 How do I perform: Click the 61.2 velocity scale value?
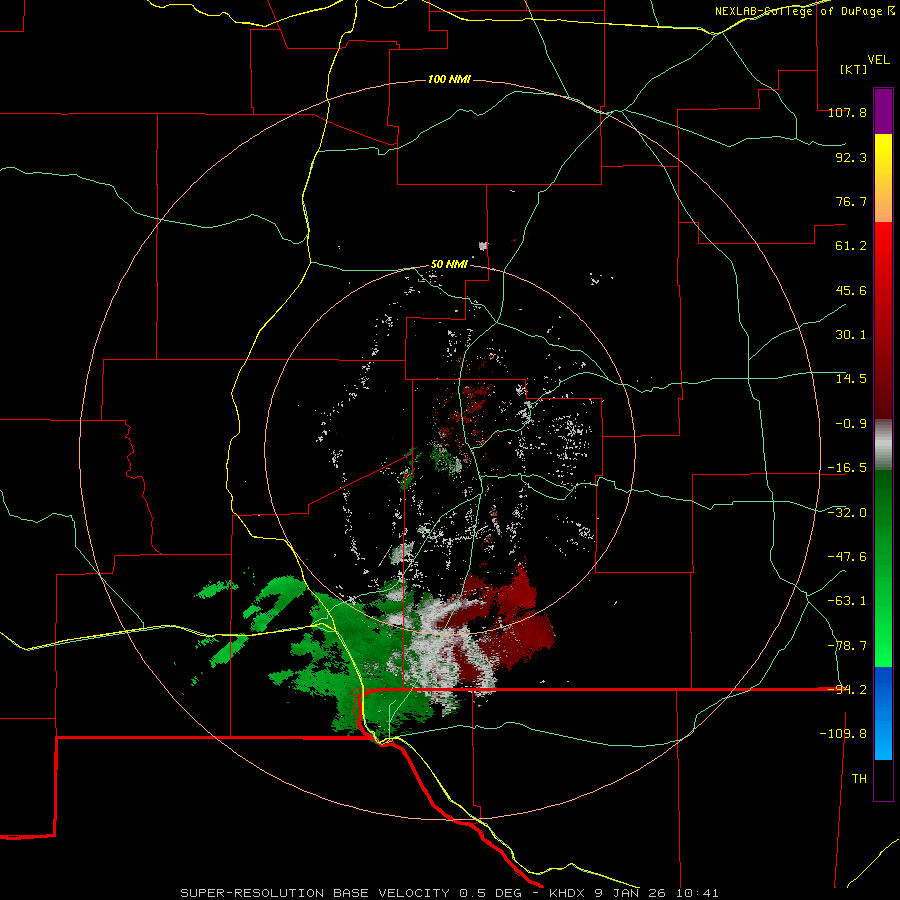pos(851,246)
